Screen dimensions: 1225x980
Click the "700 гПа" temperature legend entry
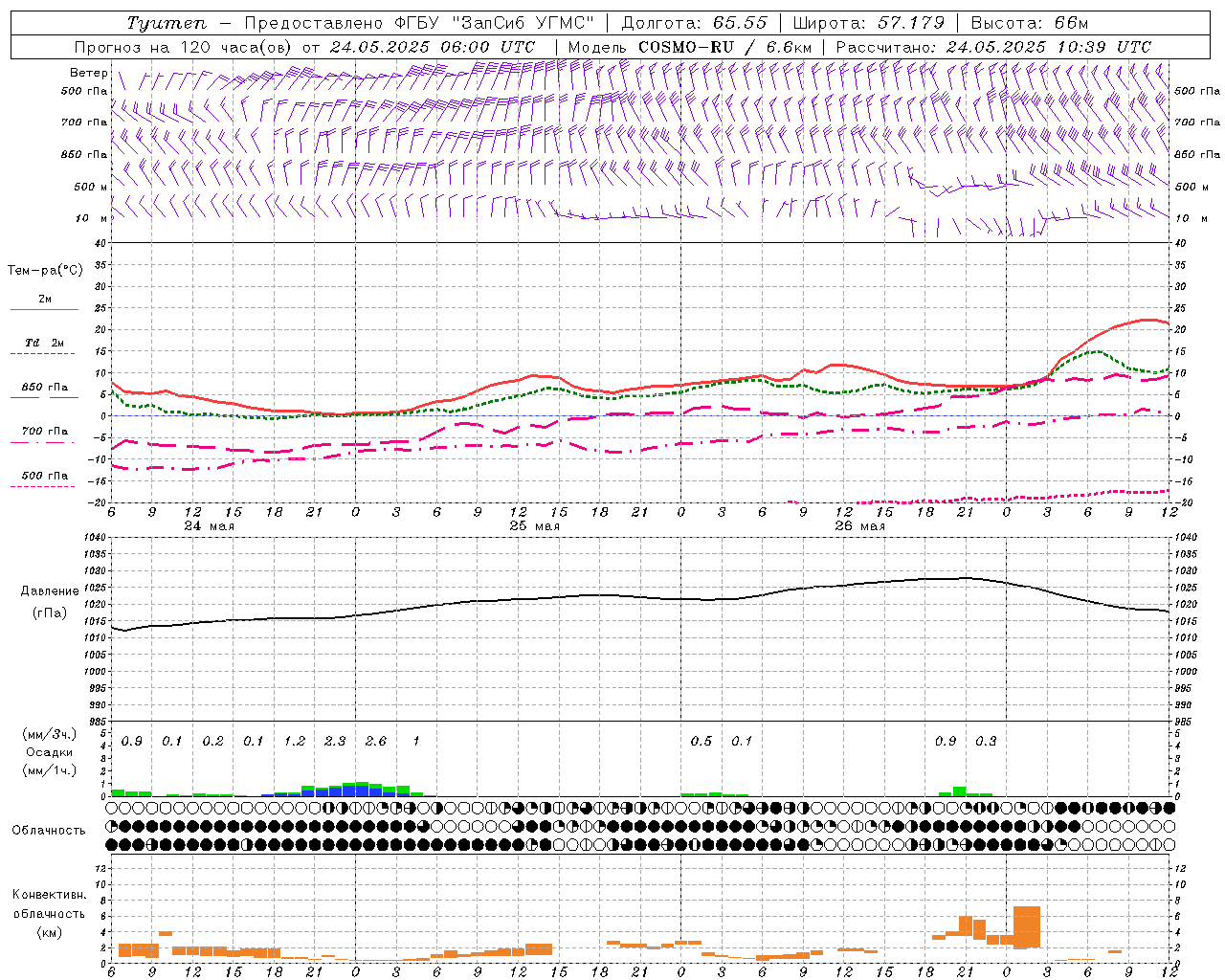[x=45, y=432]
